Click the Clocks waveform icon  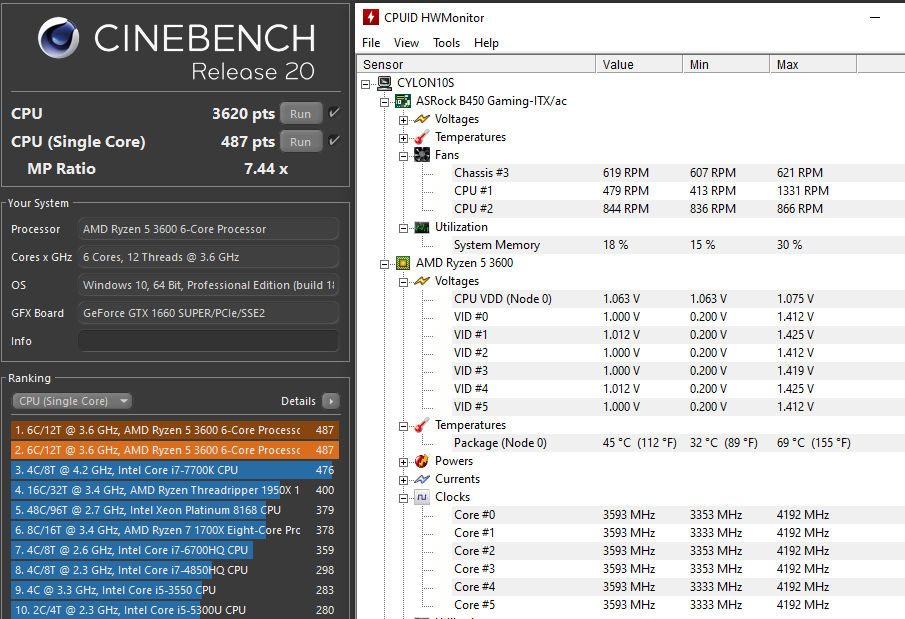click(422, 497)
